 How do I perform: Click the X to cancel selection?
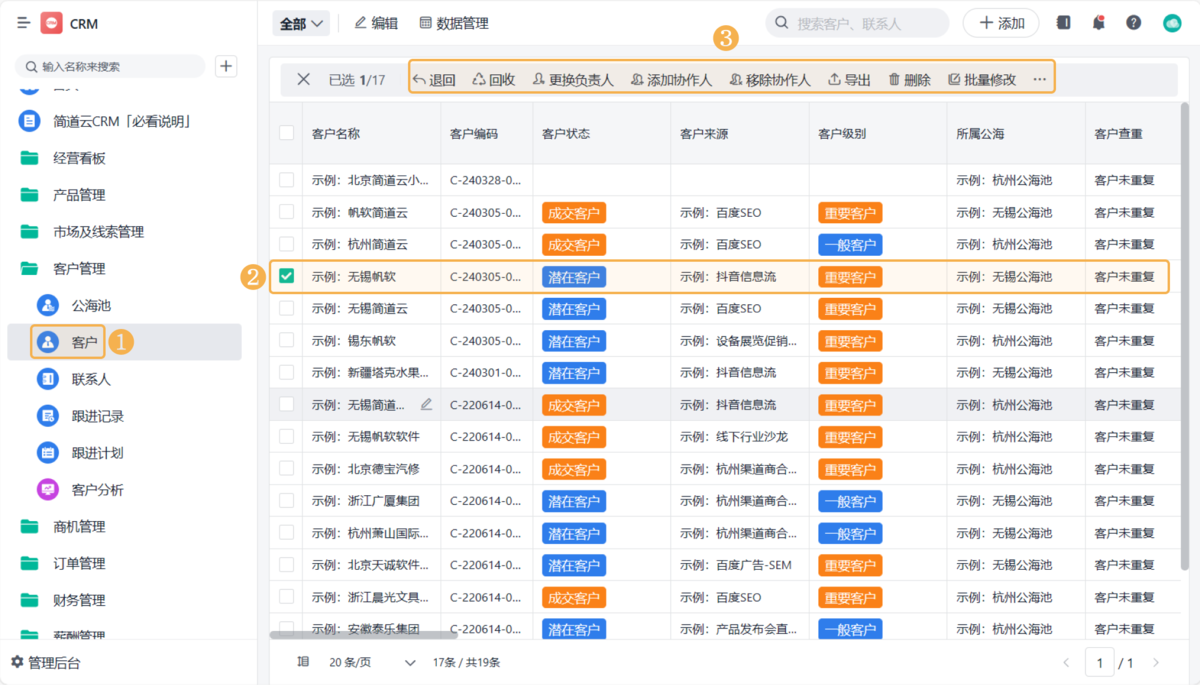coord(304,79)
